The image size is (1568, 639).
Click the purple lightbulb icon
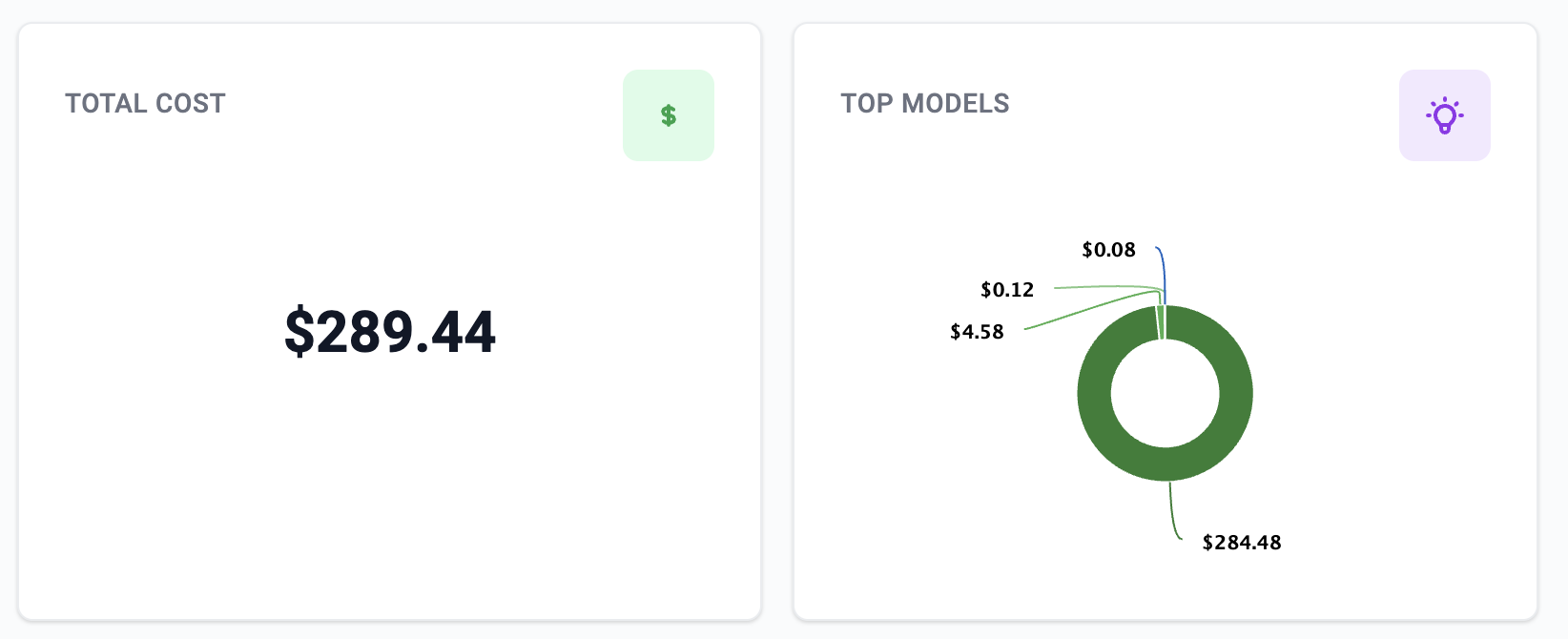click(x=1444, y=115)
